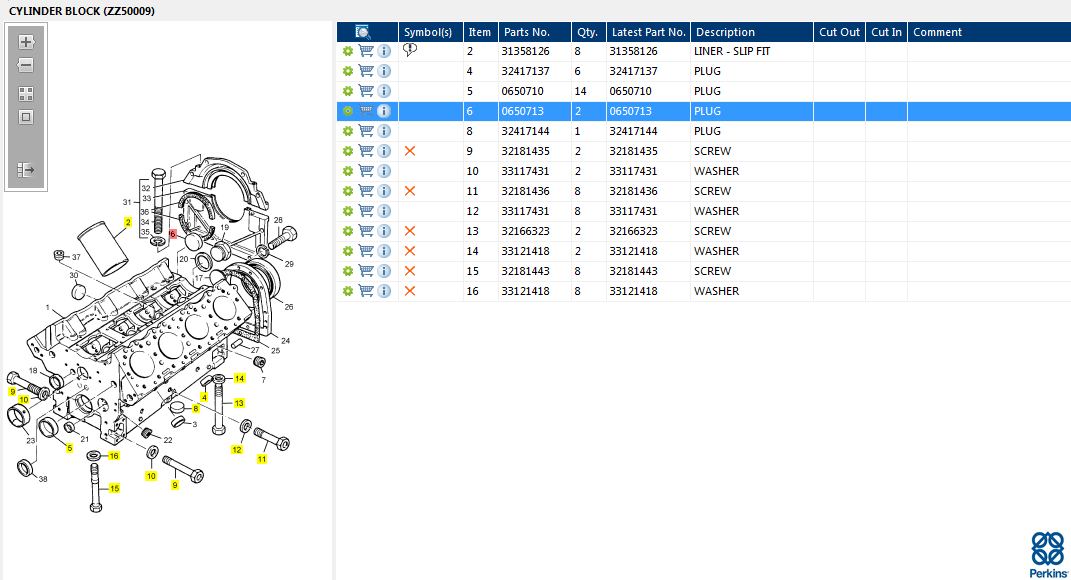Click the export diagram arrow icon
The image size is (1071, 580).
pyautogui.click(x=26, y=171)
